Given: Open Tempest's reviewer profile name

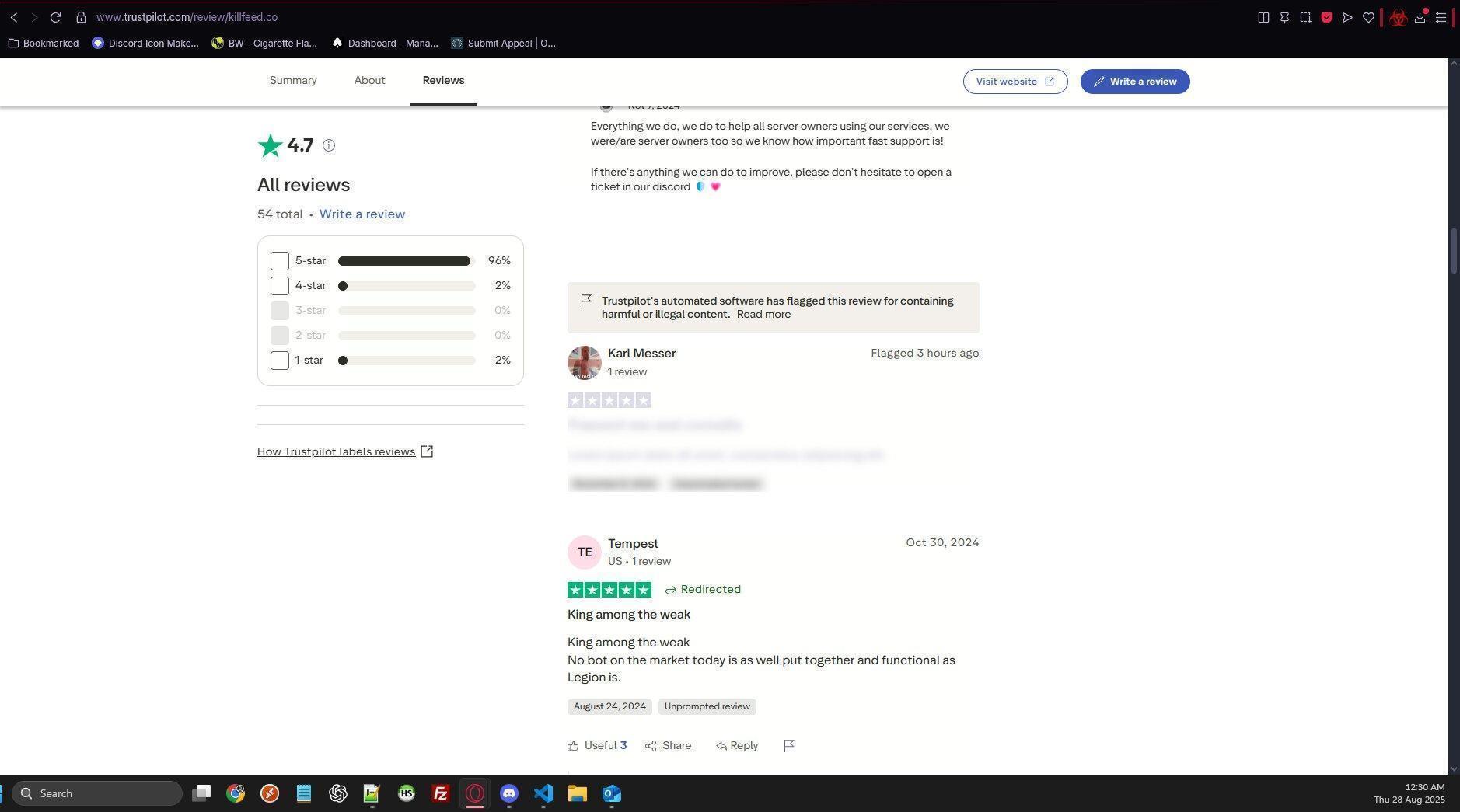Looking at the screenshot, I should [633, 544].
